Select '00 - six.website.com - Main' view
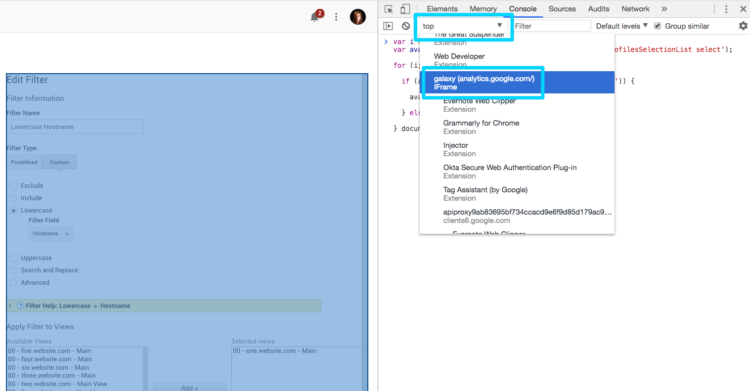Viewport: 750px width, 391px height. [48, 368]
